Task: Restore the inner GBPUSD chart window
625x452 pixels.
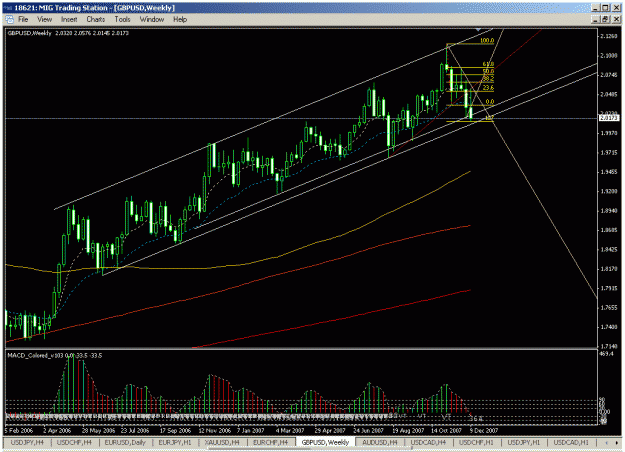Action: pos(605,19)
